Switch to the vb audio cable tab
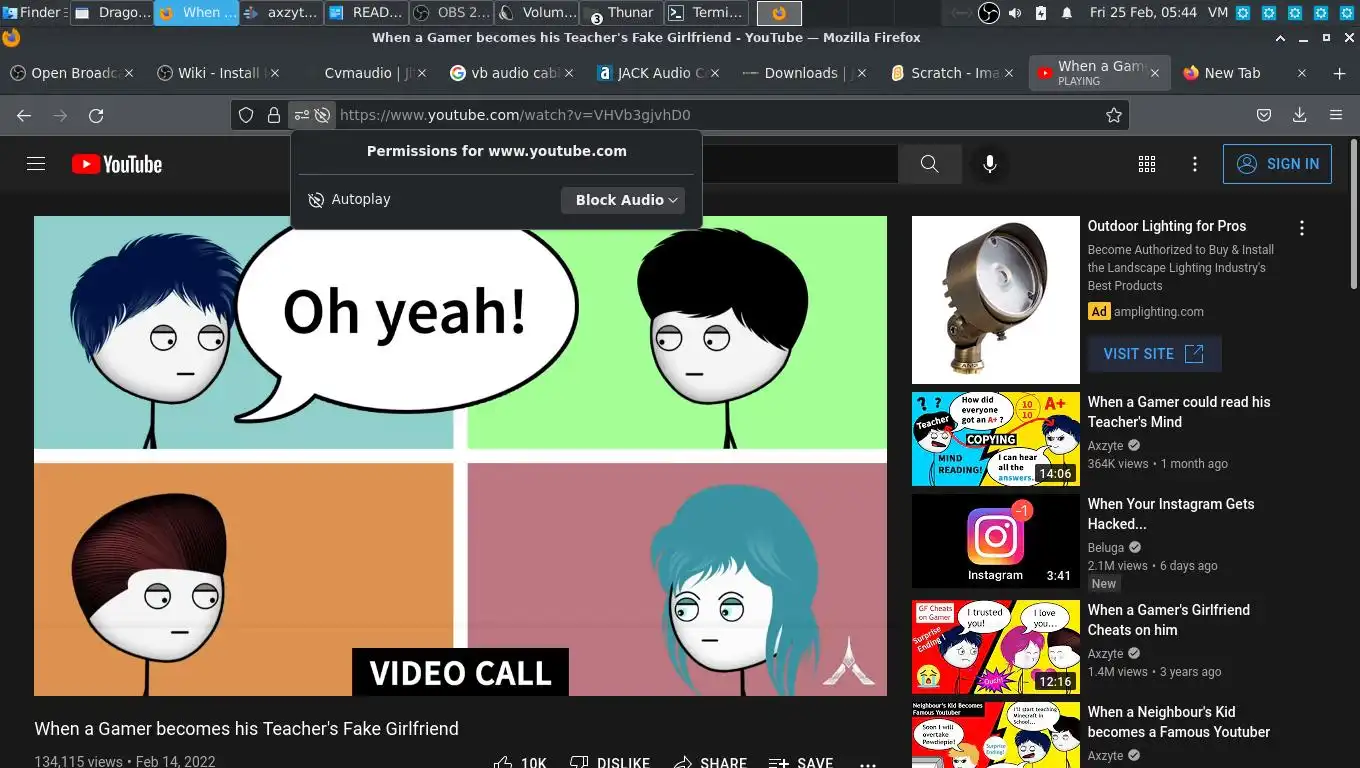The width and height of the screenshot is (1360, 768). tap(514, 73)
